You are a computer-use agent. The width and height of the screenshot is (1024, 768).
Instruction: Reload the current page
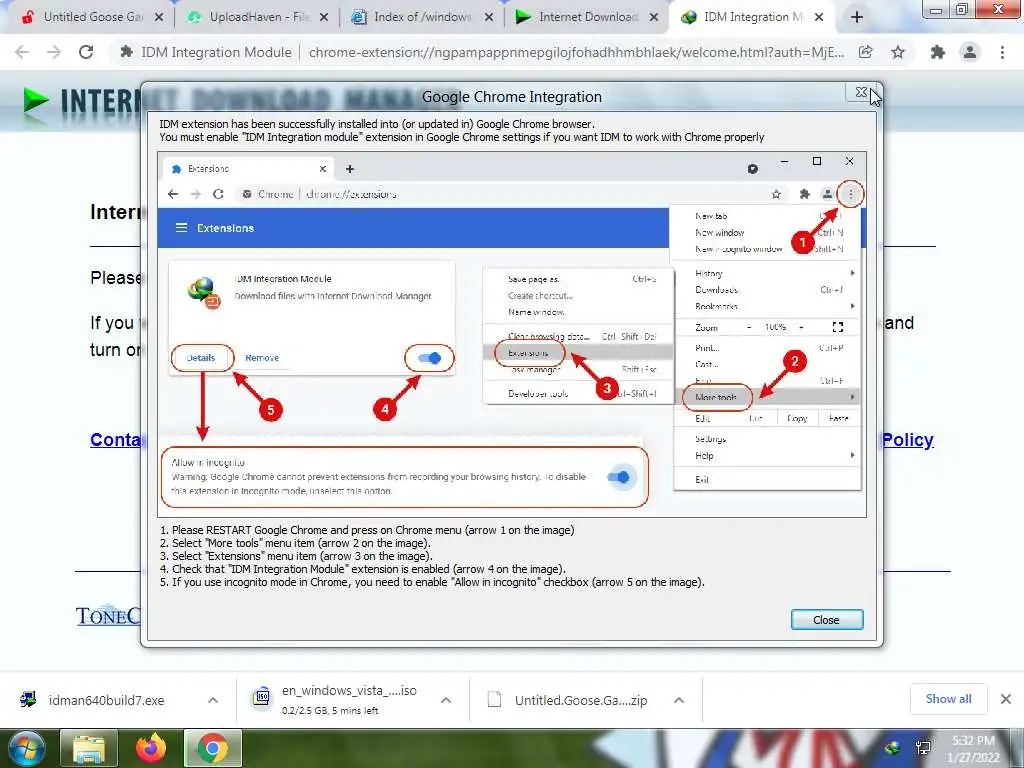pos(86,52)
